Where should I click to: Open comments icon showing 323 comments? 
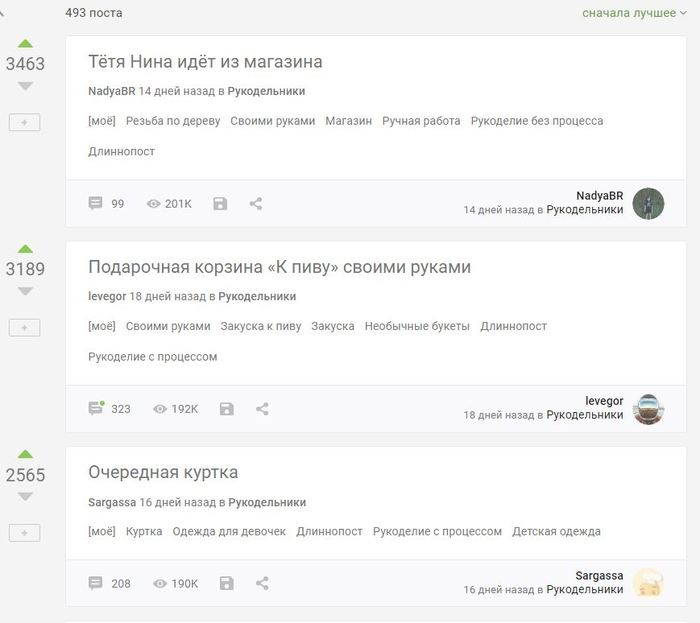[96, 408]
